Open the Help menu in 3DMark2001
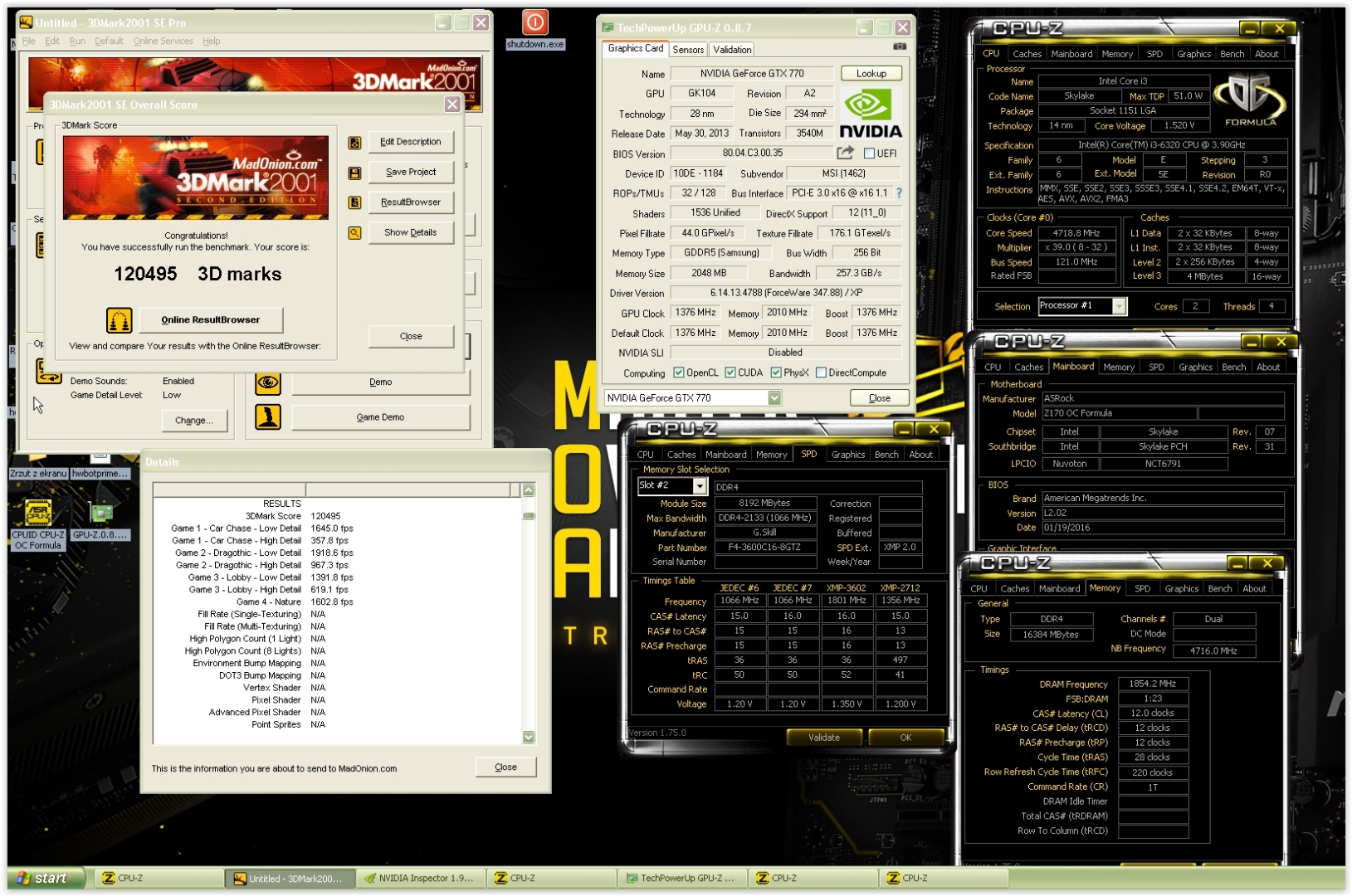The image size is (1352, 896). point(212,41)
